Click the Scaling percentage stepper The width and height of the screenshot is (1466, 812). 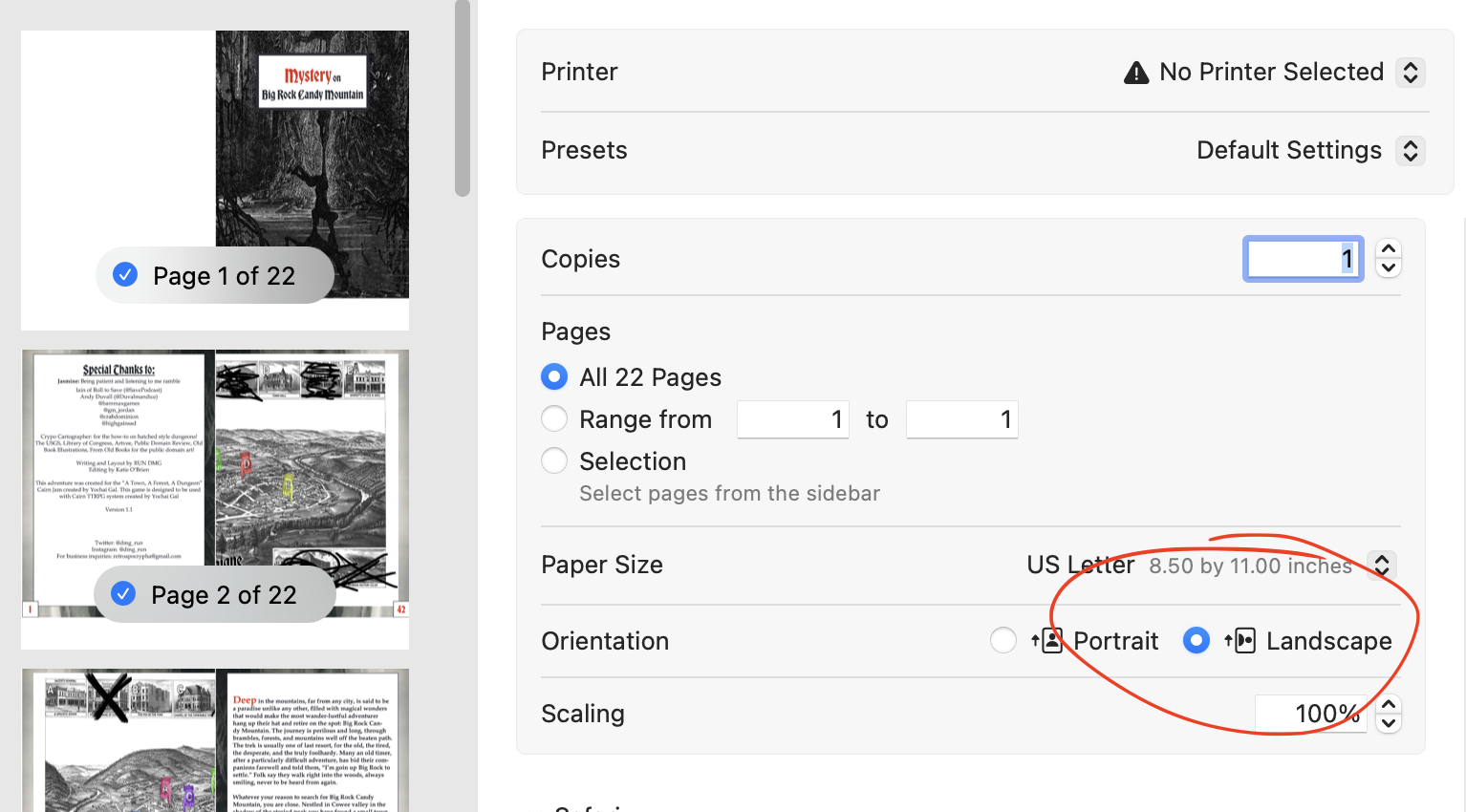pyautogui.click(x=1389, y=714)
